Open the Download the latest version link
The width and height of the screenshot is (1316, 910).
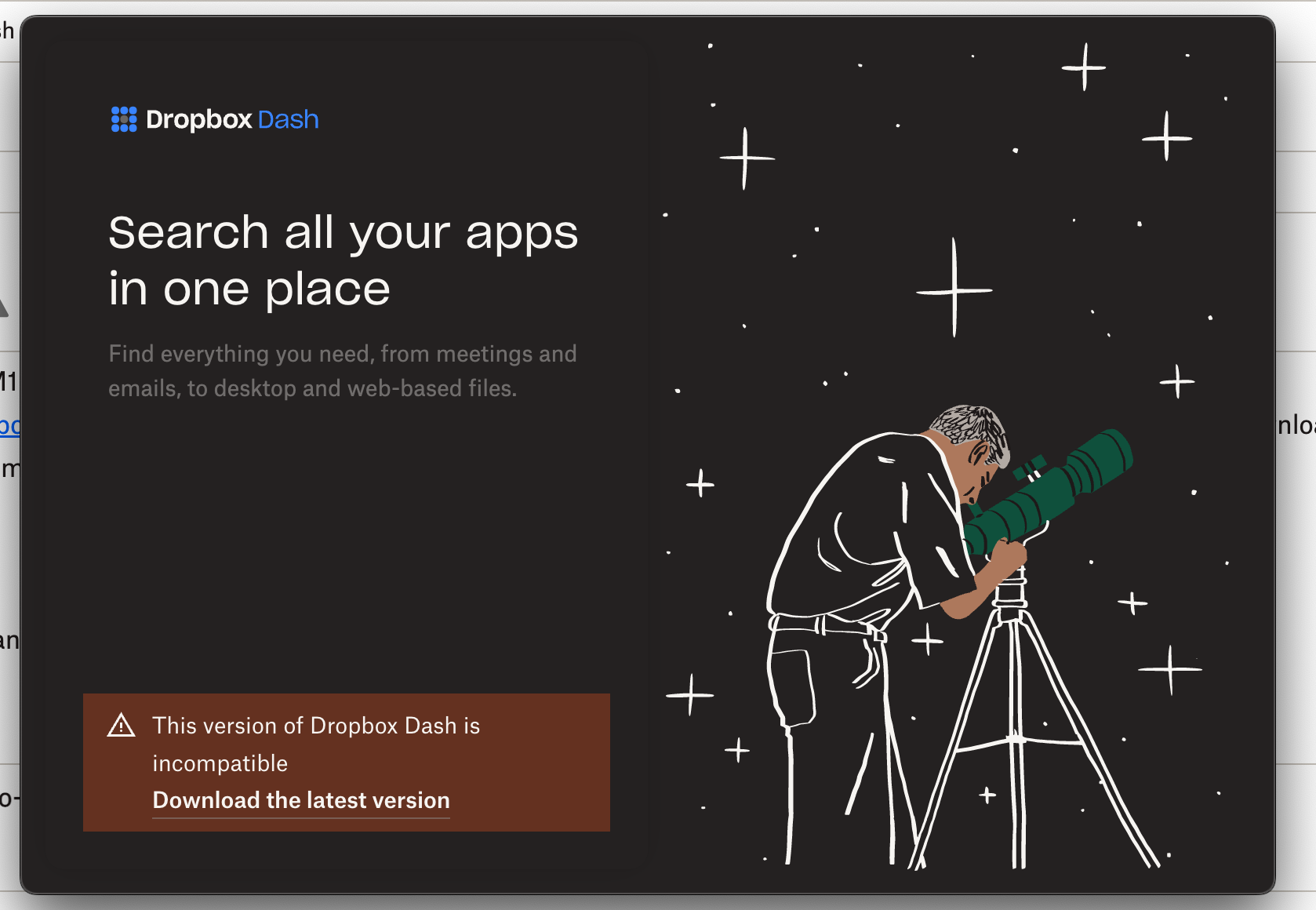[x=300, y=800]
